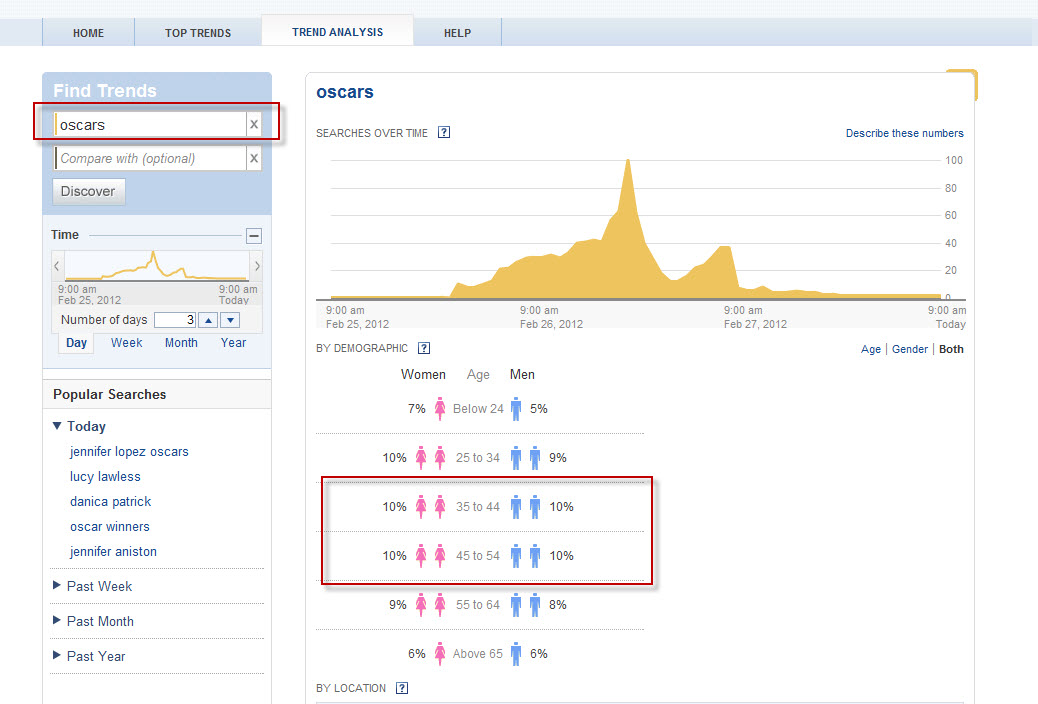Click the 35 to 44 age label
This screenshot has width=1038, height=704.
477,507
